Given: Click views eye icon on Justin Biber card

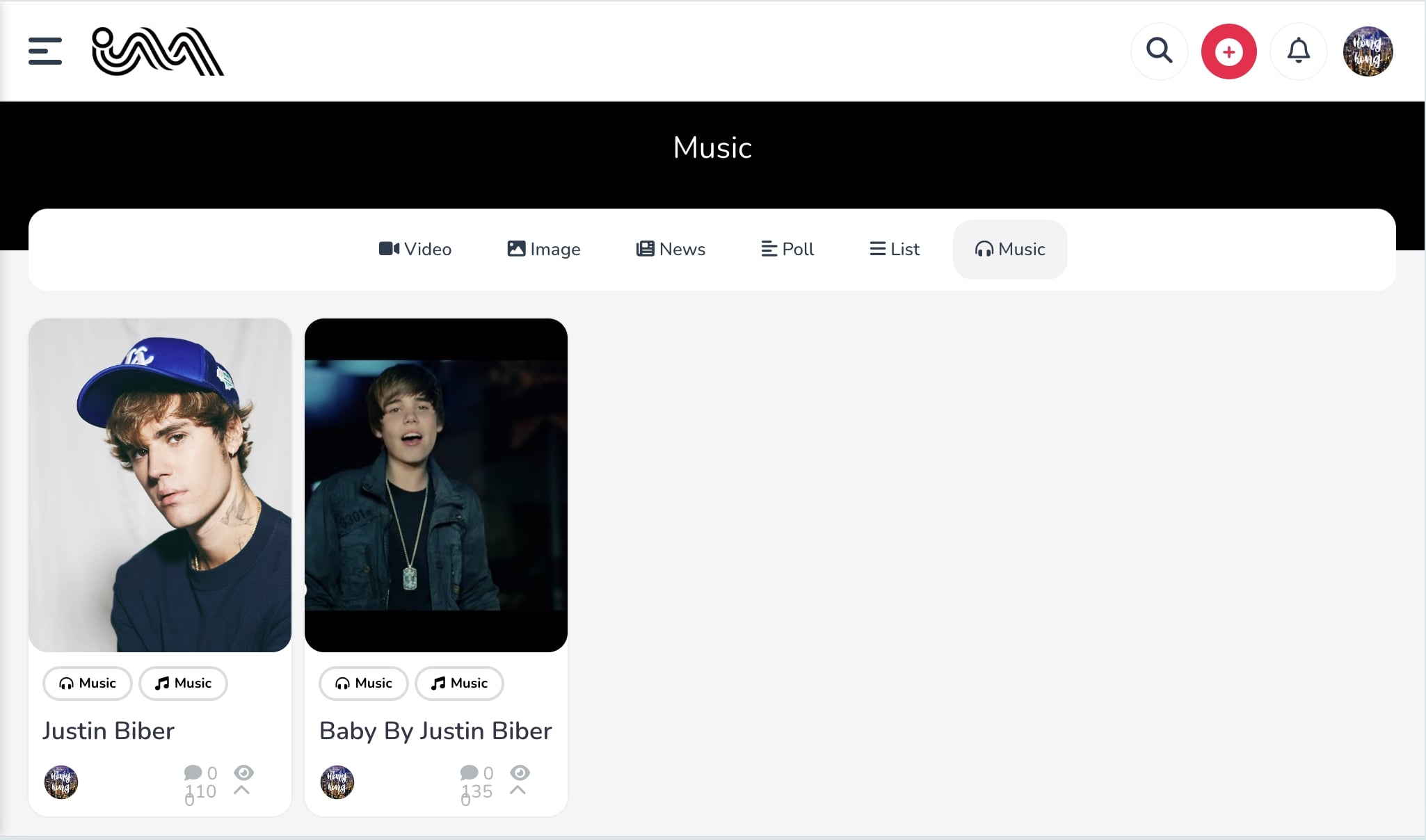Looking at the screenshot, I should click(x=243, y=773).
